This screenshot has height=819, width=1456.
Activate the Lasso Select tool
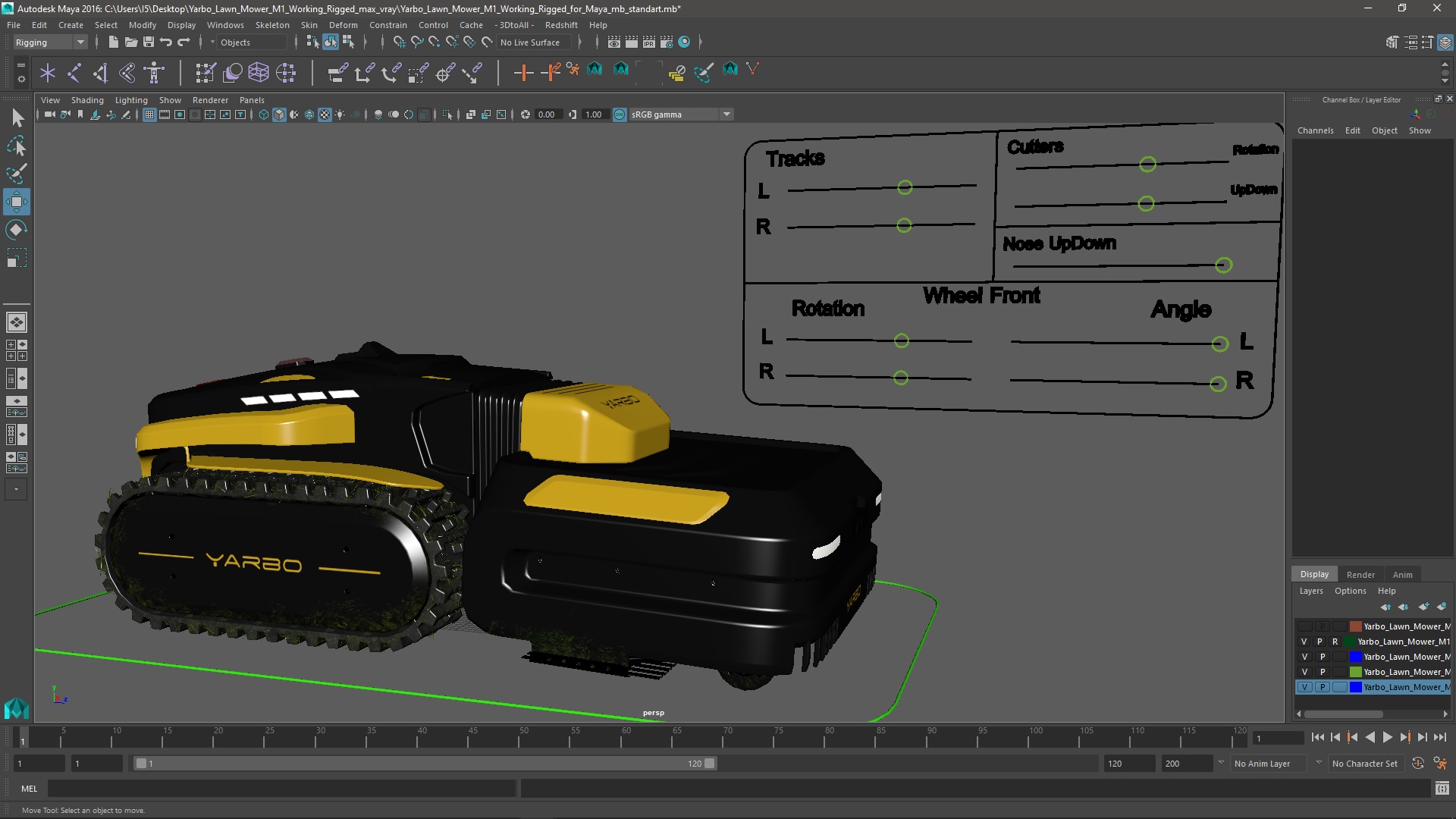[x=17, y=146]
